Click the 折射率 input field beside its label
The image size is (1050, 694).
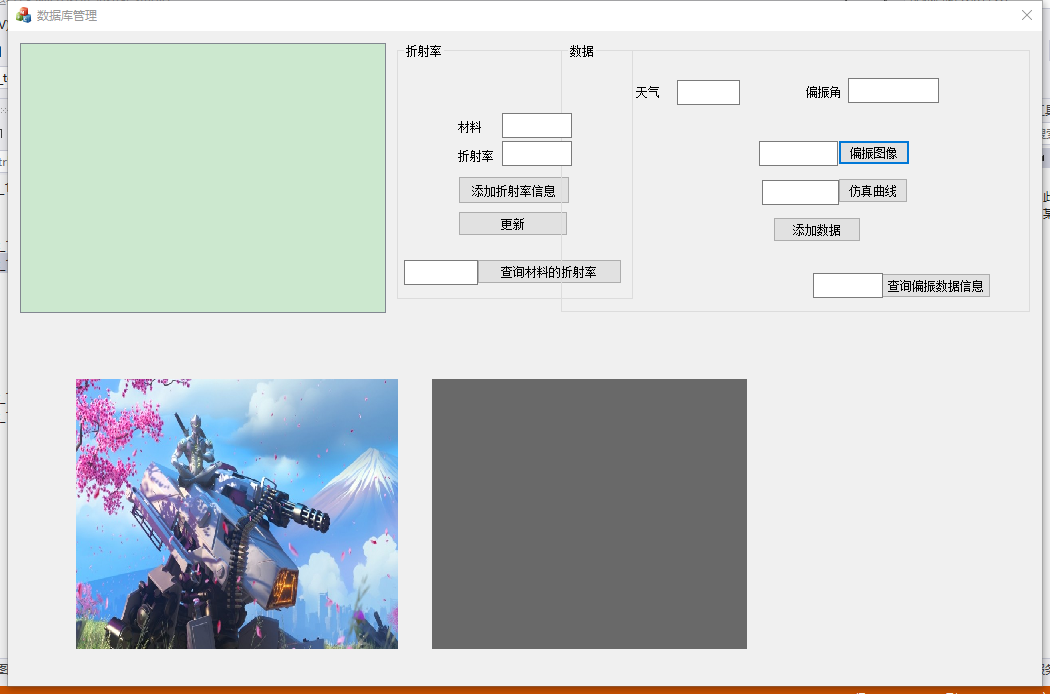[536, 153]
